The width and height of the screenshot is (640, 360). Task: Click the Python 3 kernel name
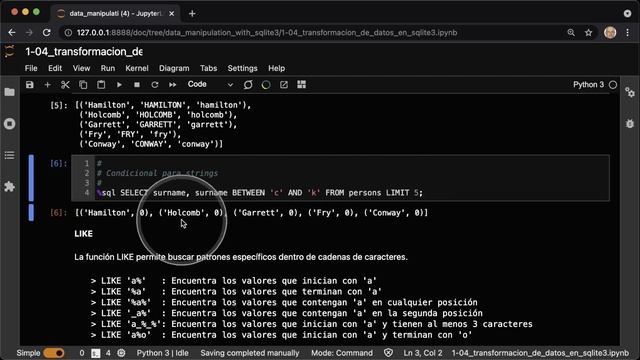[588, 84]
